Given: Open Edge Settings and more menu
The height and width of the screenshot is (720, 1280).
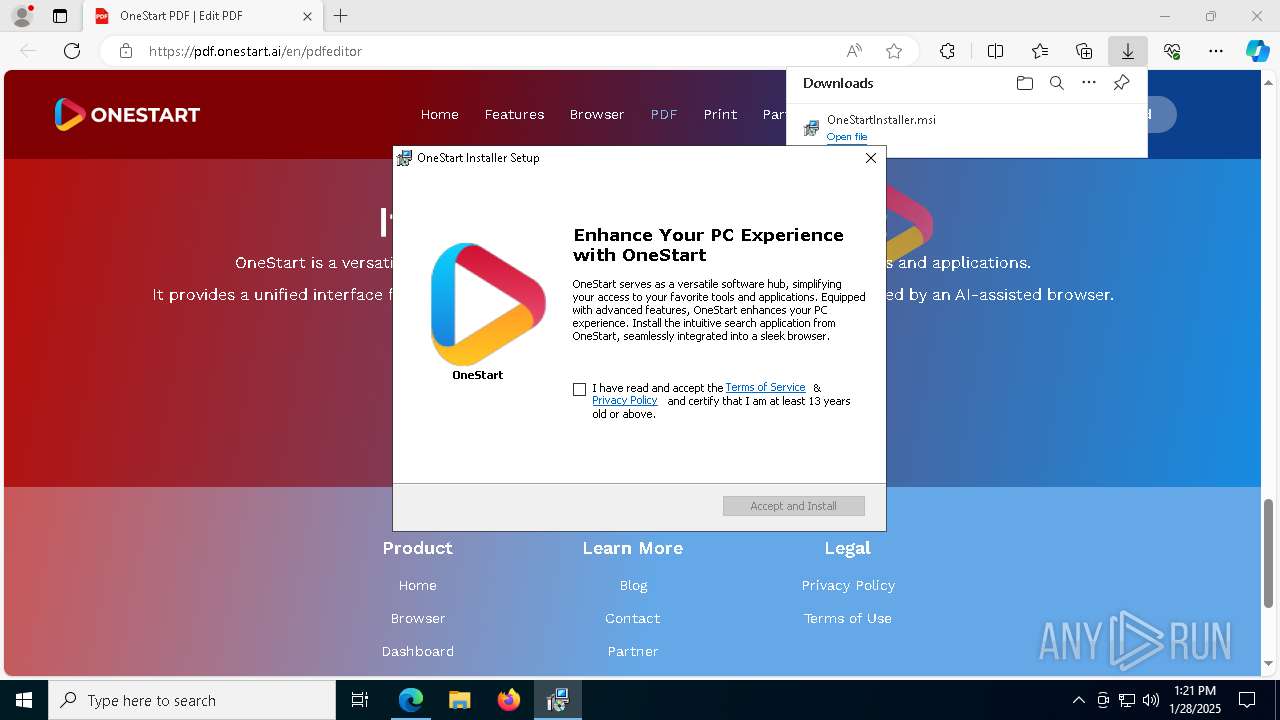Looking at the screenshot, I should click(1216, 51).
